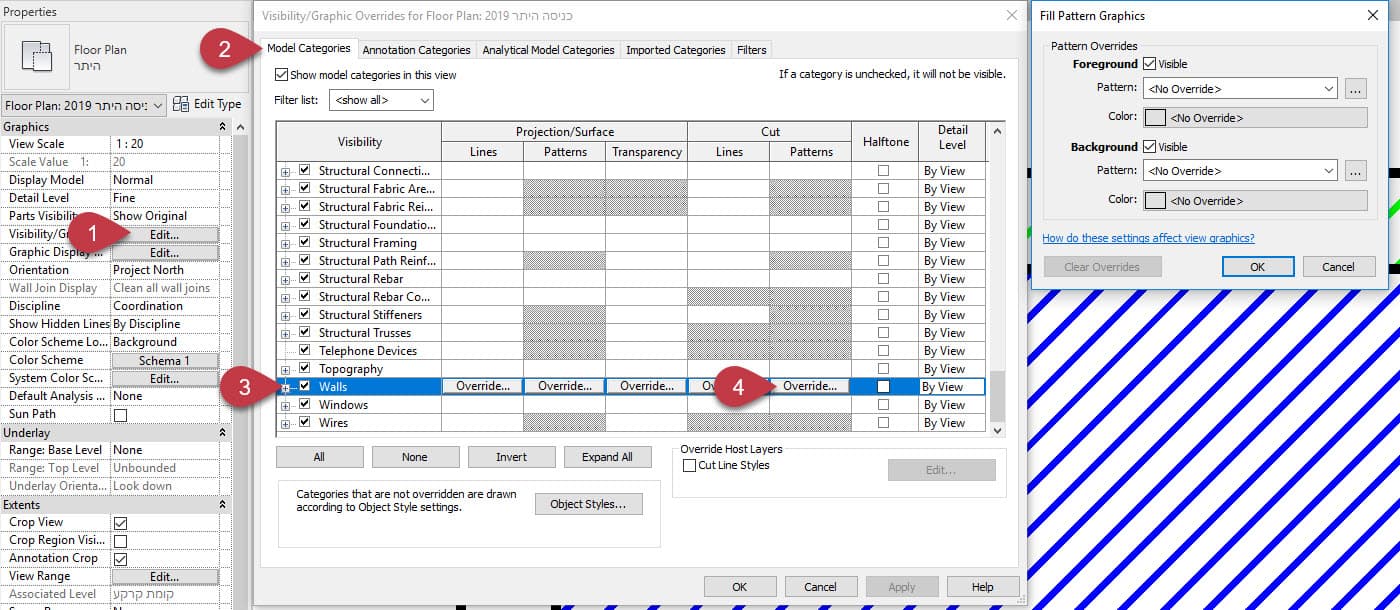The height and width of the screenshot is (610, 1400).
Task: Click Foreground Color No Override swatch
Action: pyautogui.click(x=1255, y=118)
